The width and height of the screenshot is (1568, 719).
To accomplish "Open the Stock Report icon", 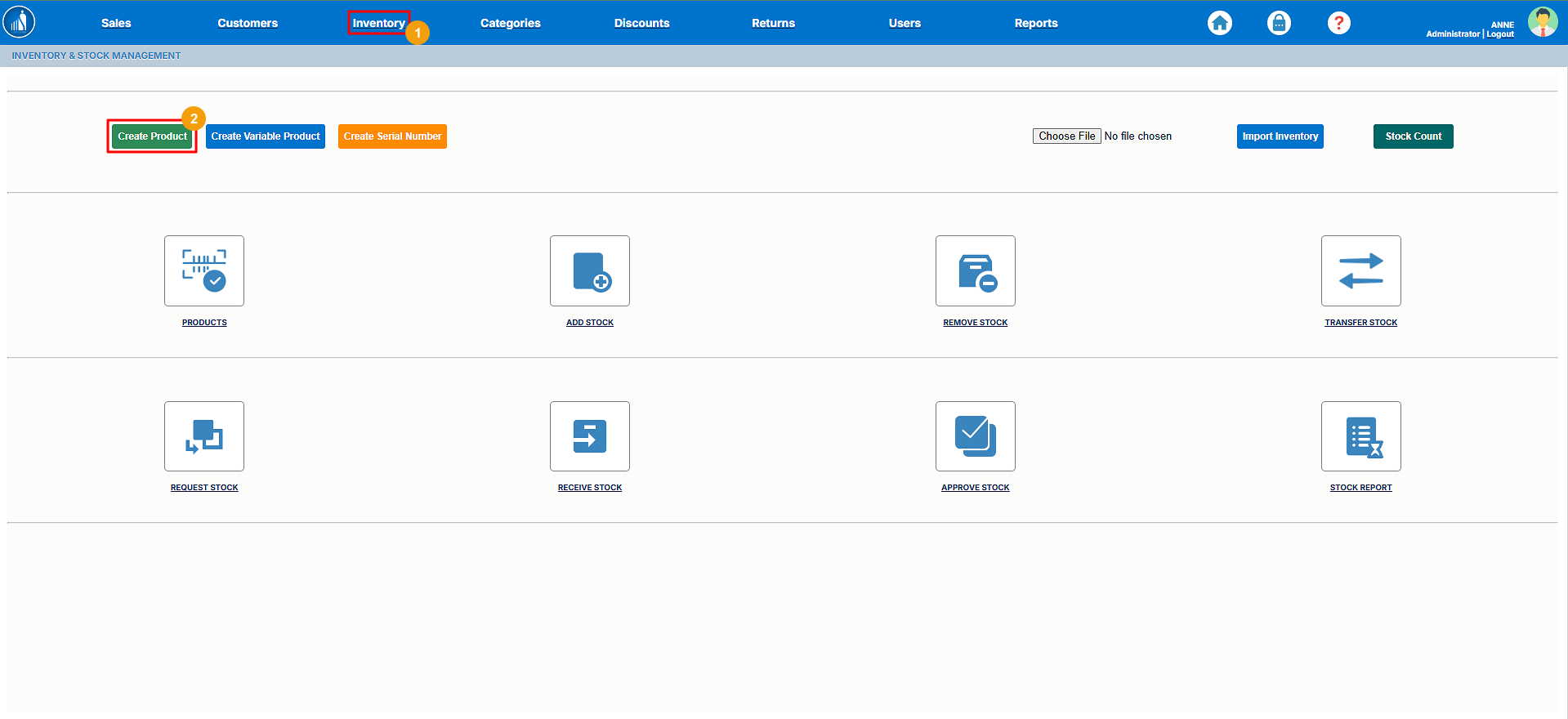I will (1360, 436).
